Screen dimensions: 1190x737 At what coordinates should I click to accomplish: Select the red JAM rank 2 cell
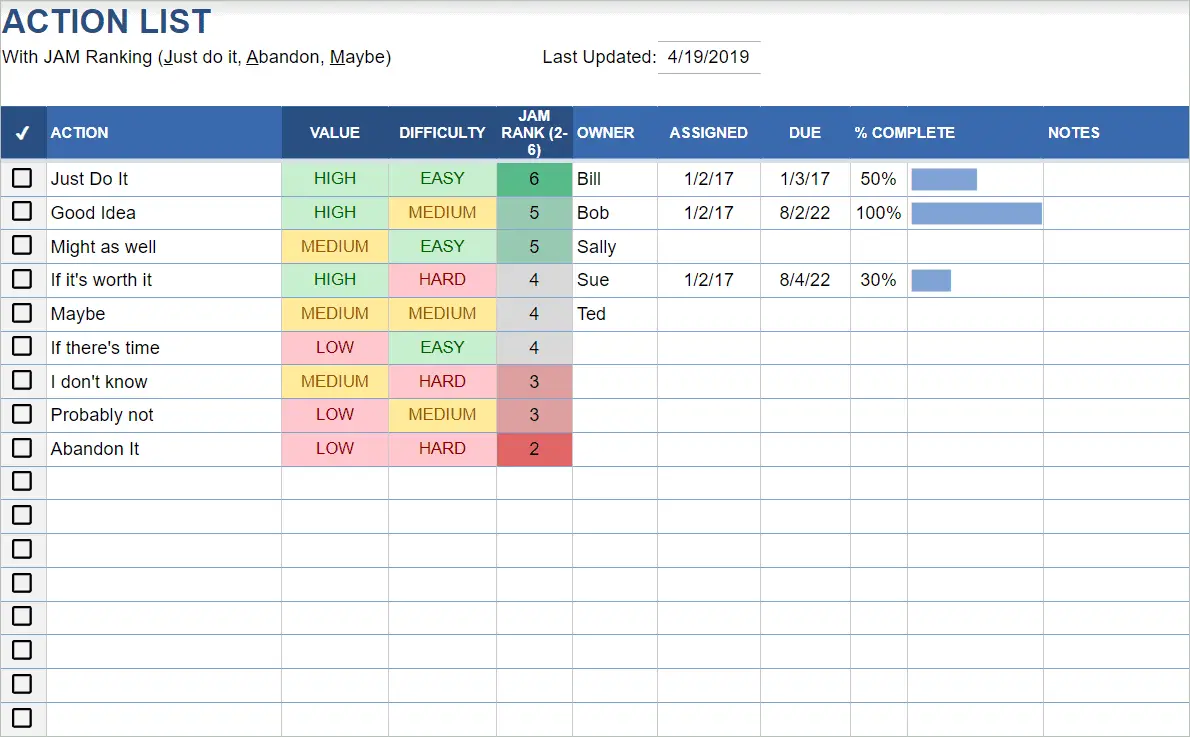coord(534,449)
